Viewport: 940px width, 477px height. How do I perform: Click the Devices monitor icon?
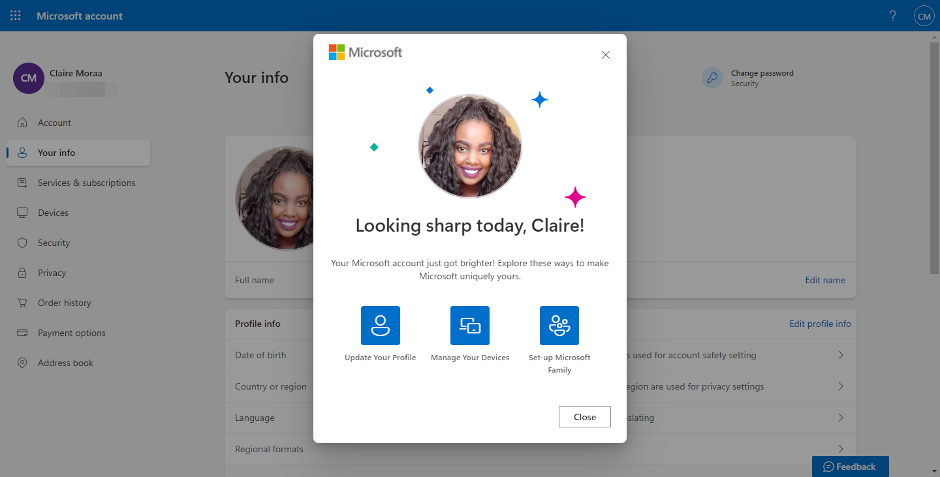coord(22,212)
